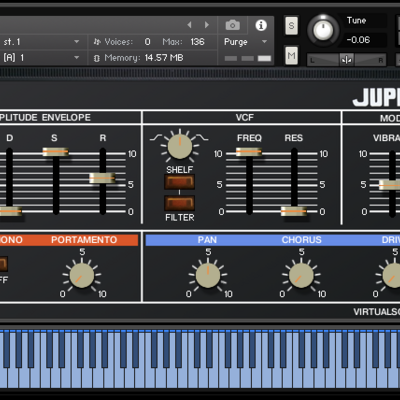Click the voices note icon beside Voices
This screenshot has height=400, width=400.
(x=97, y=42)
